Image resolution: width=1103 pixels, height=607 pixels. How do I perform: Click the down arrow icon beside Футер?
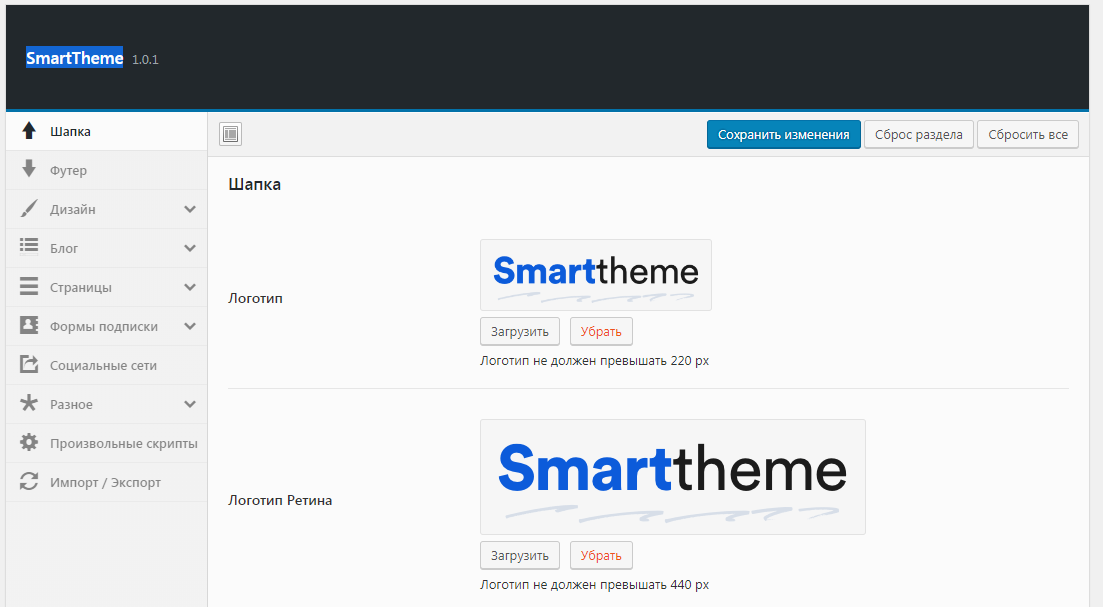tap(29, 170)
